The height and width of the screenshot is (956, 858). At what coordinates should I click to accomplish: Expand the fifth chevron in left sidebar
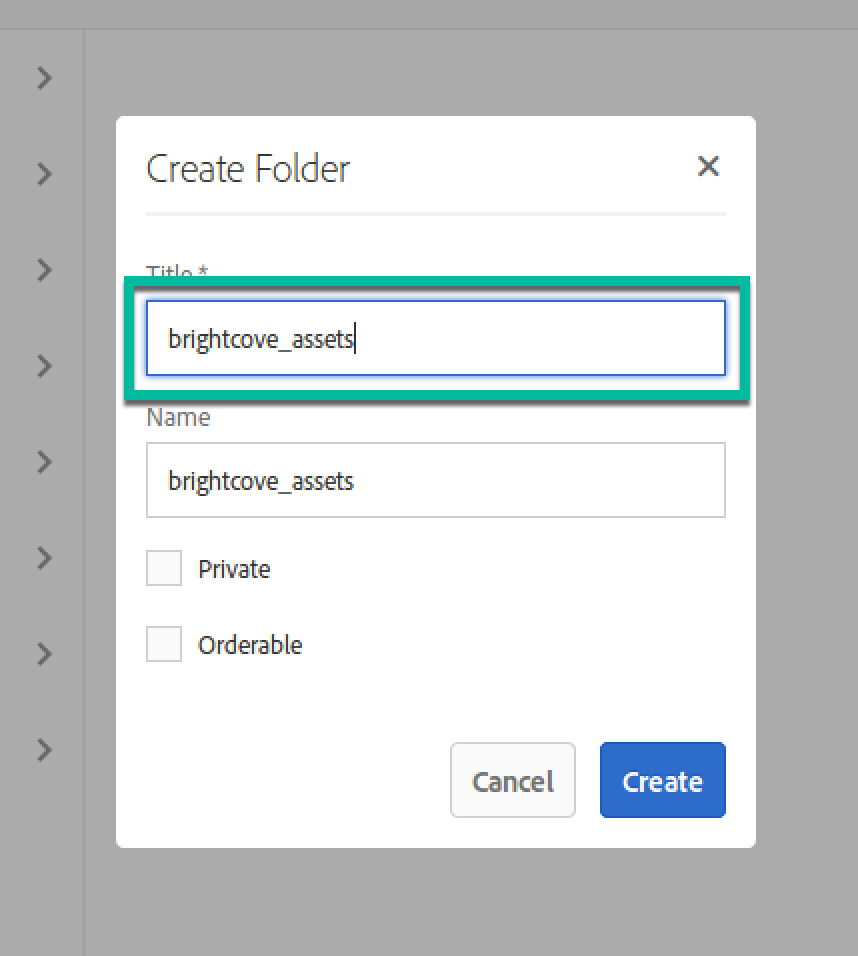[x=44, y=462]
